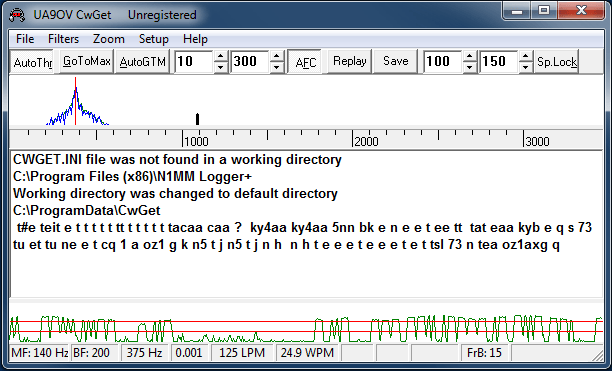Click the black marker near 1000 Hz
Screen dimensions: 612x371
[x=197, y=119]
